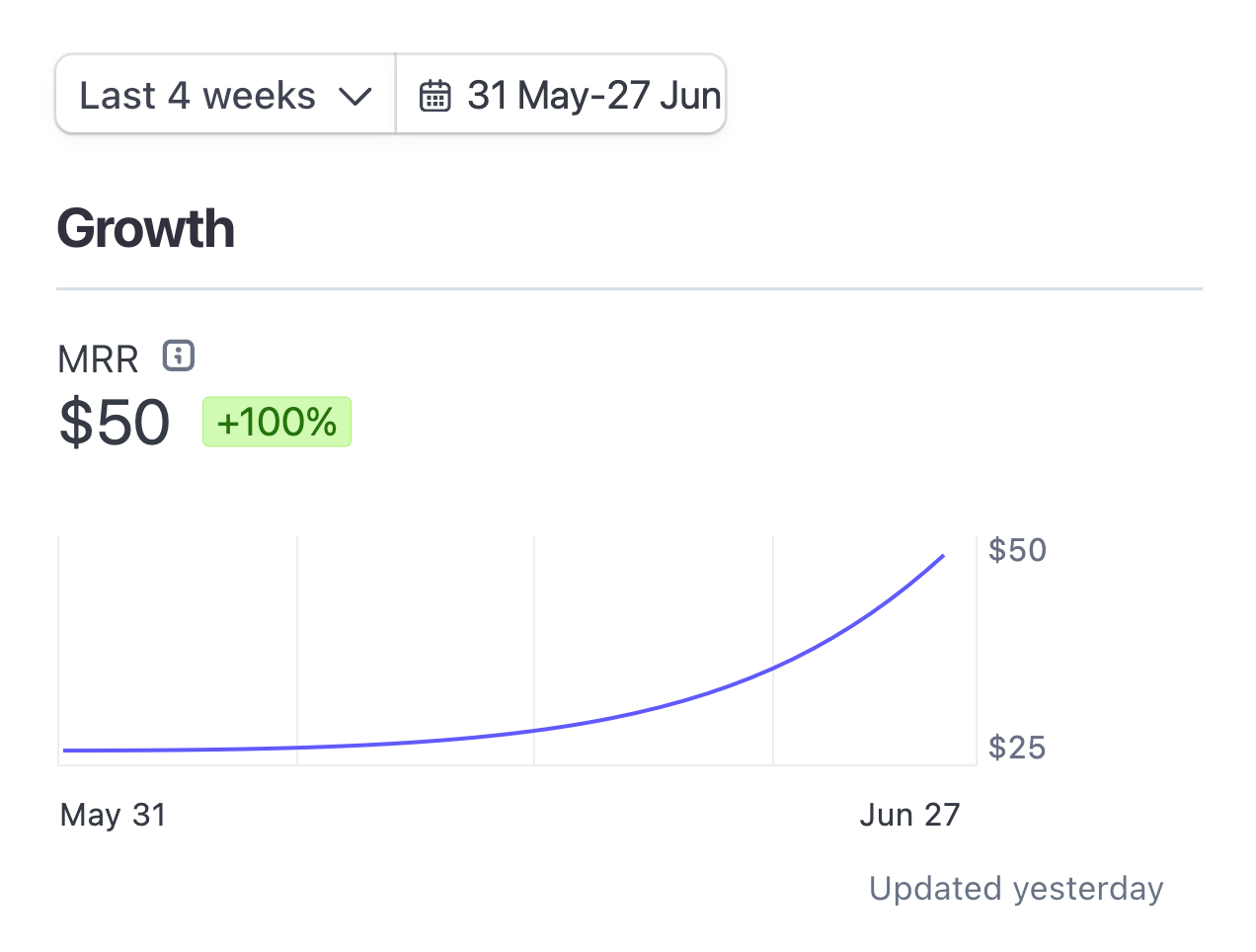Click the $25 y-axis label
Image resolution: width=1256 pixels, height=952 pixels.
1017,748
